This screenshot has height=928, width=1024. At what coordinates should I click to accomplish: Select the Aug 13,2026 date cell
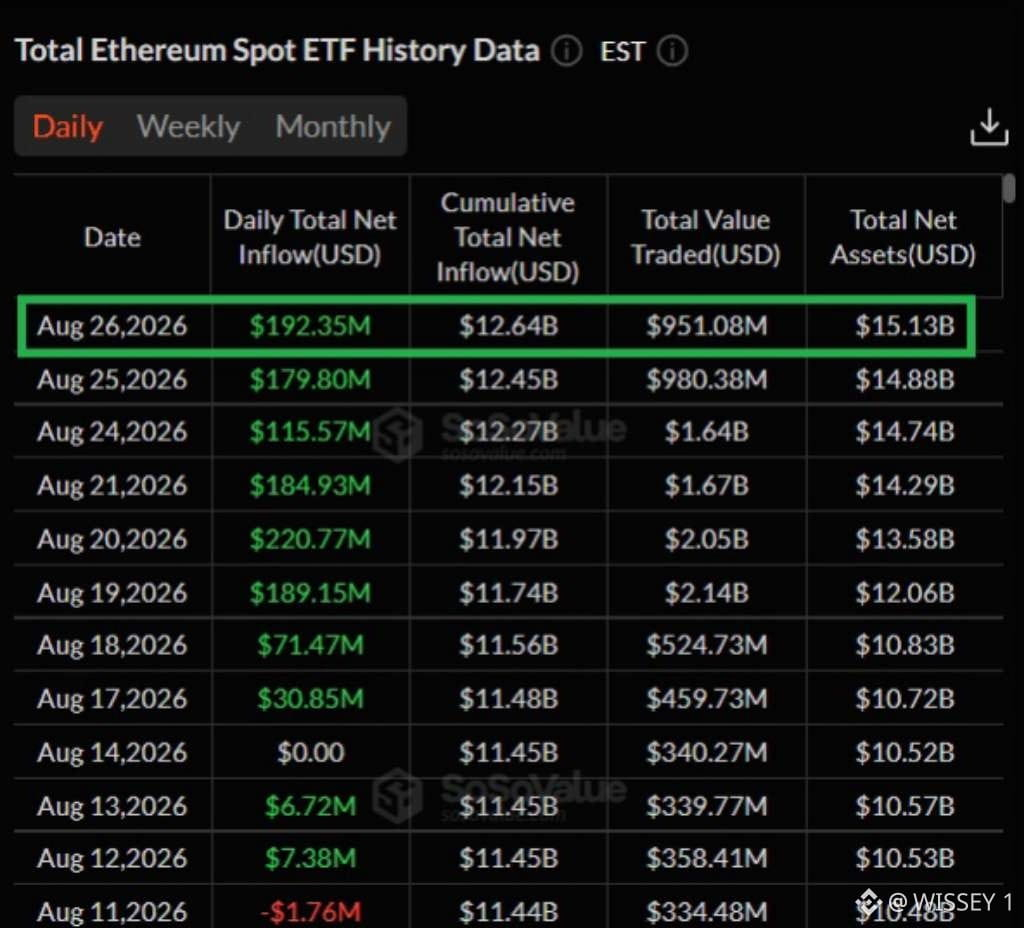[112, 806]
